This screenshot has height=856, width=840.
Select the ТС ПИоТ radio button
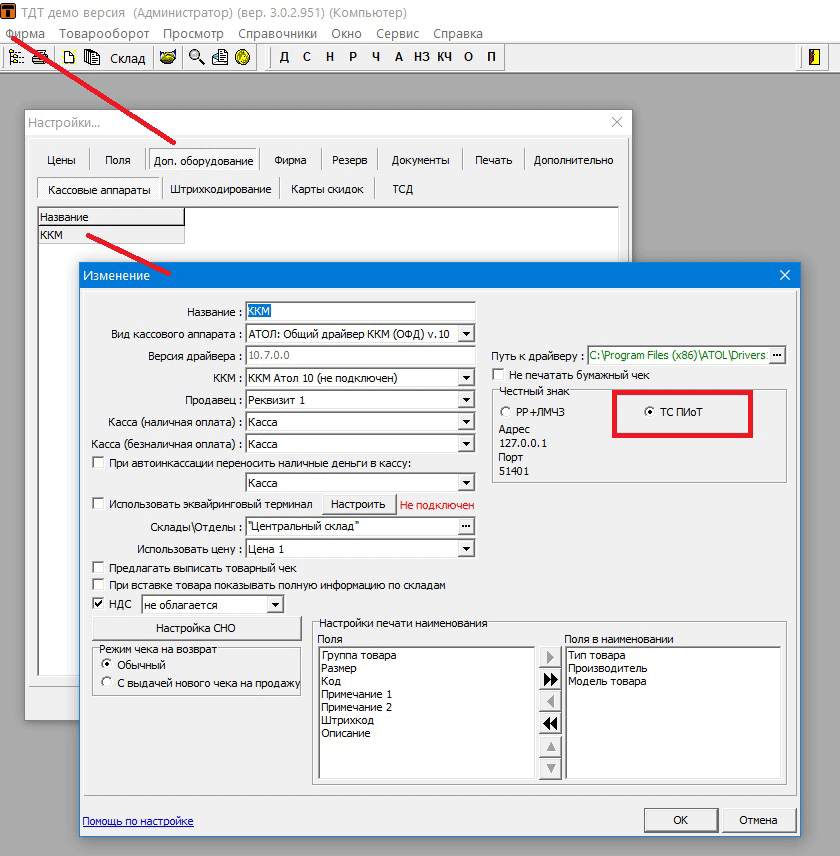[650, 412]
